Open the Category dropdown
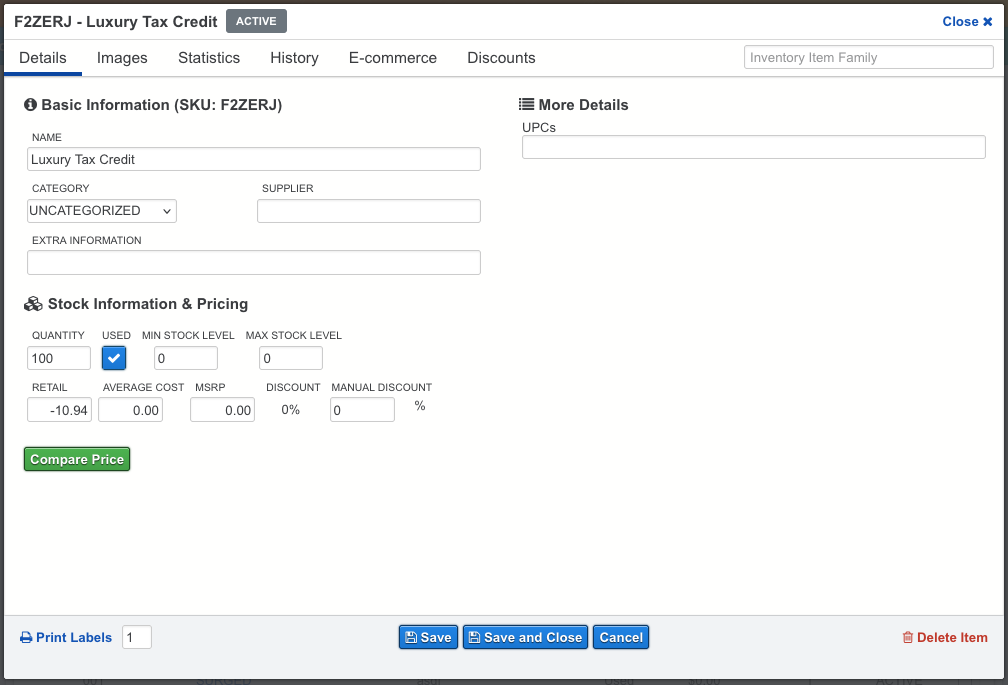Viewport: 1008px width, 685px height. pos(102,211)
